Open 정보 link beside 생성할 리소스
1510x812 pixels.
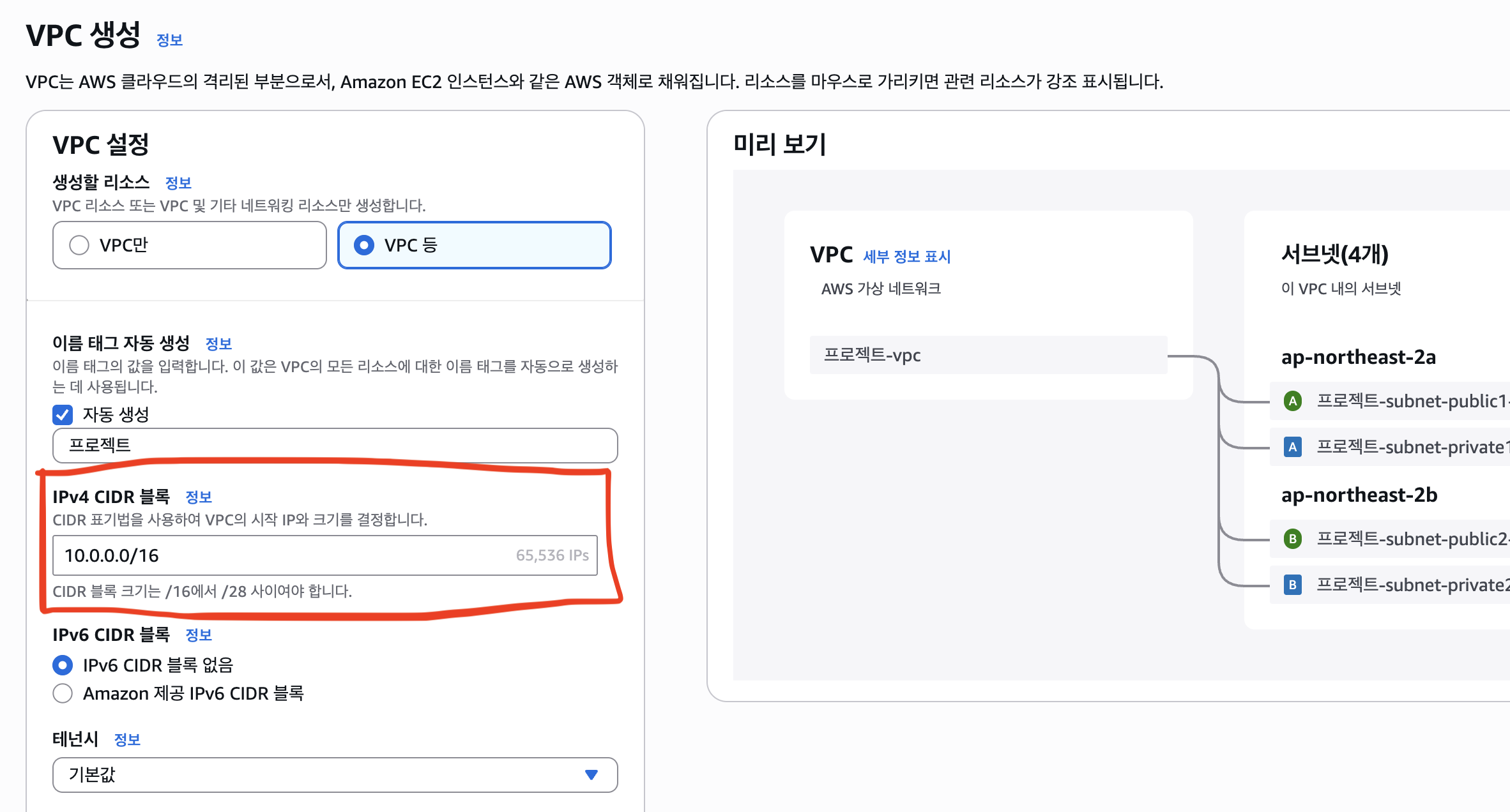(178, 183)
